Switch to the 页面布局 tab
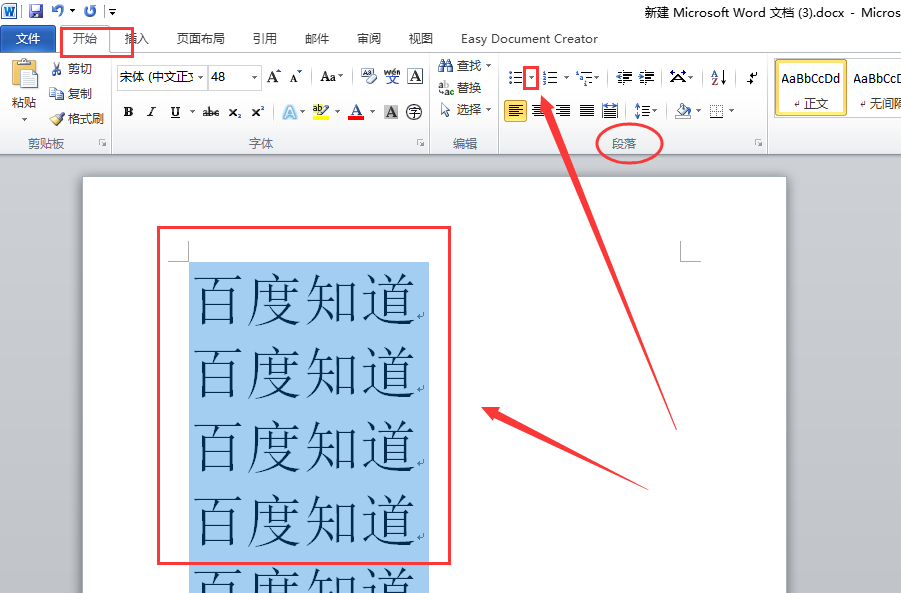This screenshot has height=593, width=901. coord(201,38)
